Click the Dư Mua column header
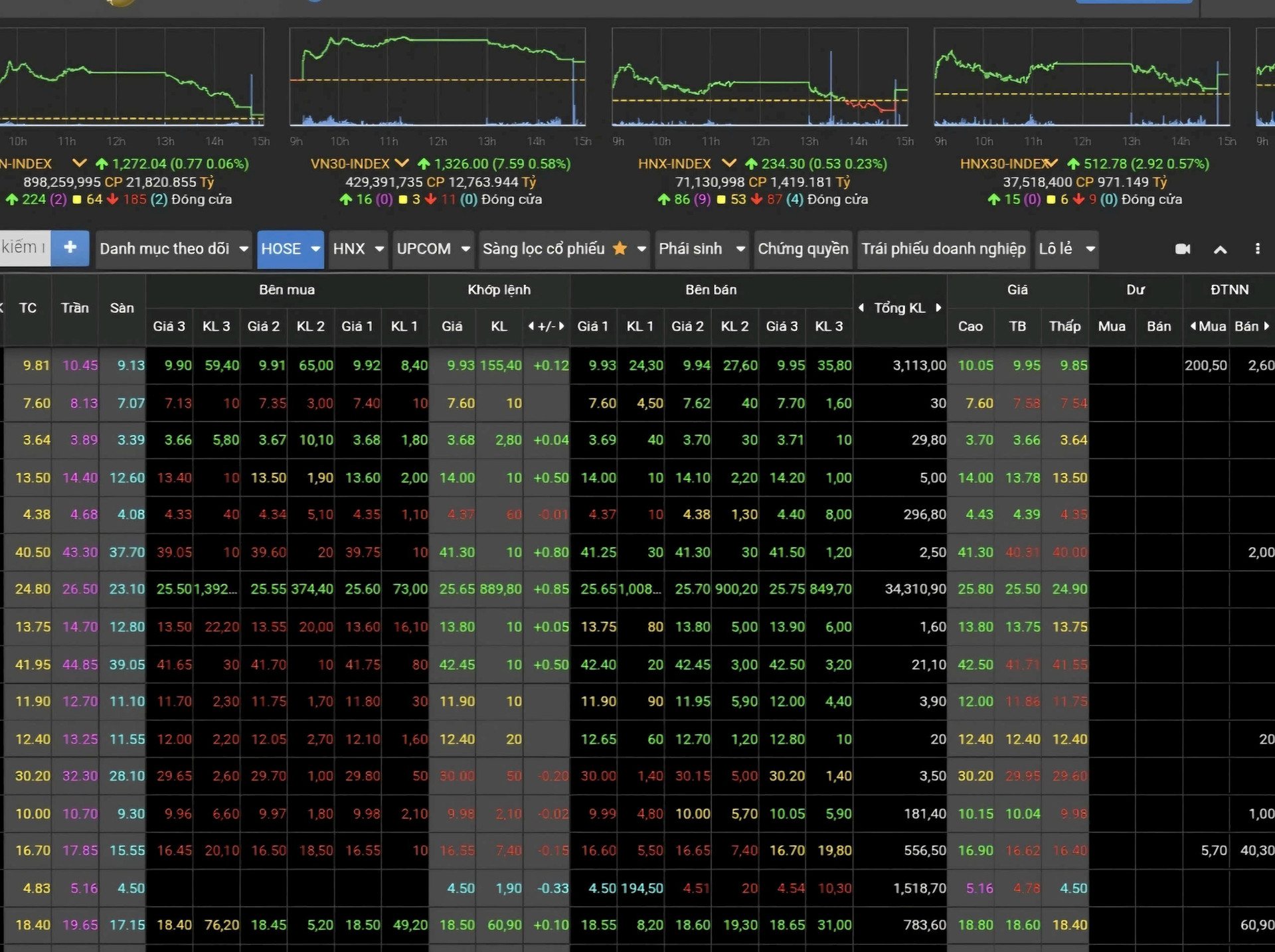The height and width of the screenshot is (952, 1275). point(1112,326)
